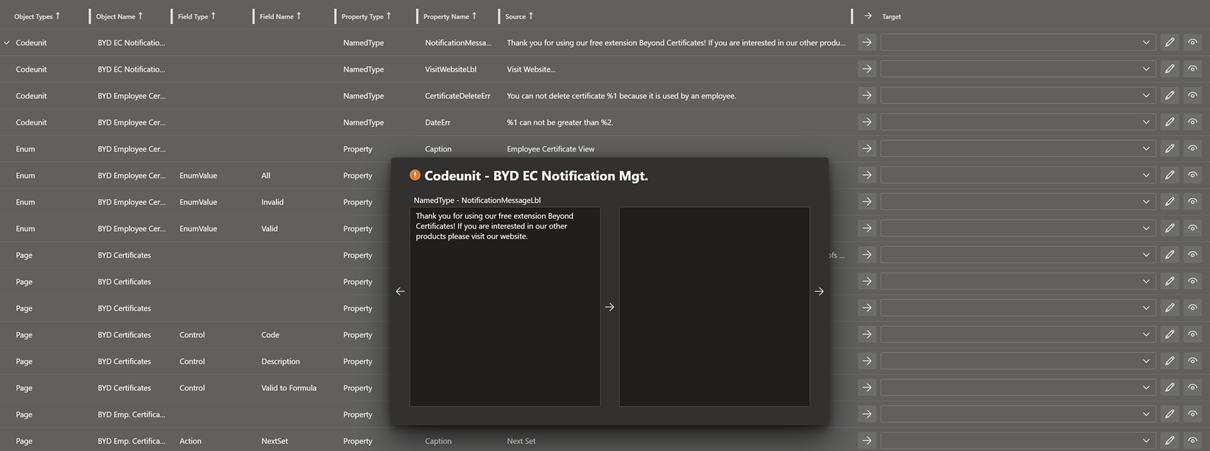This screenshot has width=1210, height=451.
Task: Toggle eye icon for NotificationMessageLbl row
Action: coord(1192,43)
